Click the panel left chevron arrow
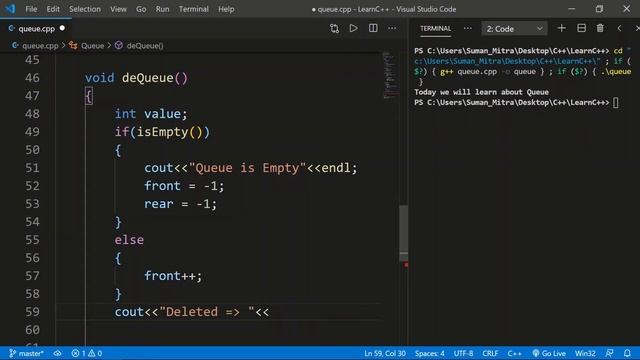The image size is (640, 360). click(x=619, y=28)
